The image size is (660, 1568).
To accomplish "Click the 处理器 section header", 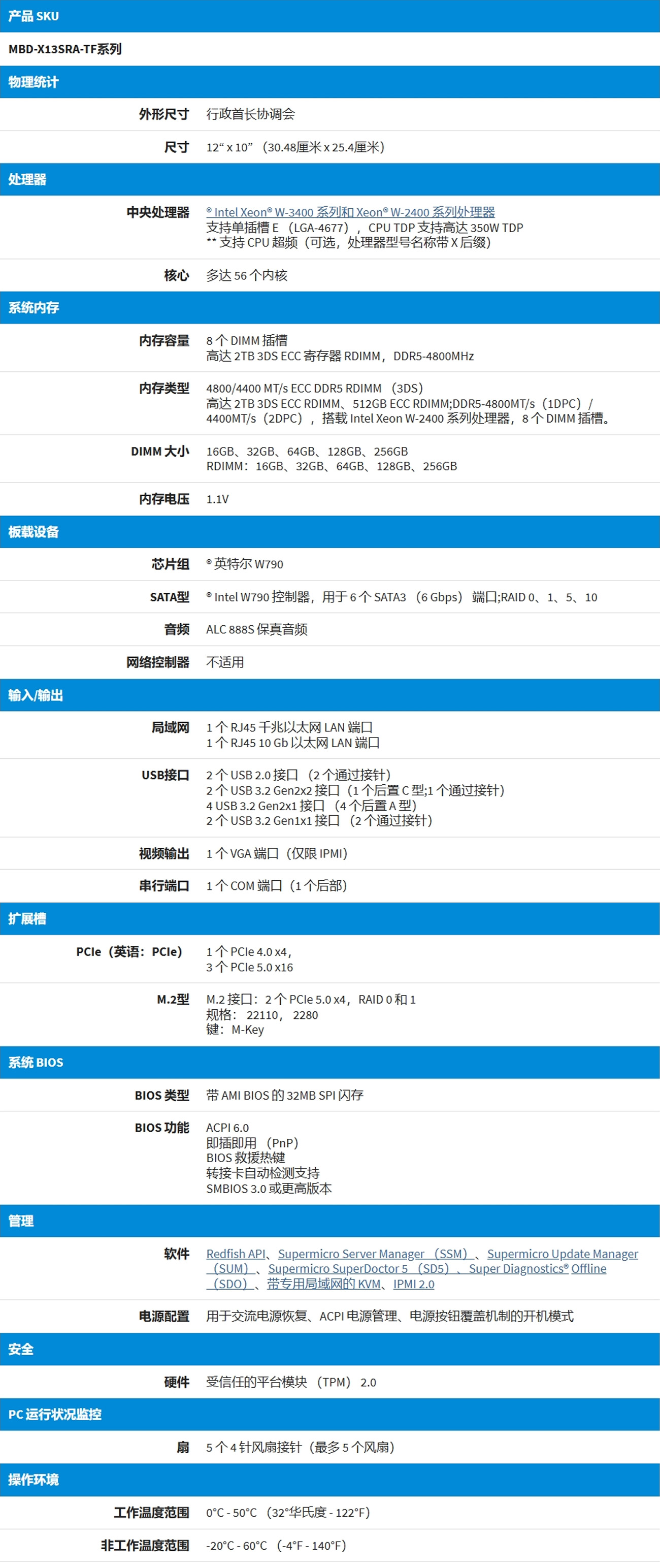I will 27,179.
